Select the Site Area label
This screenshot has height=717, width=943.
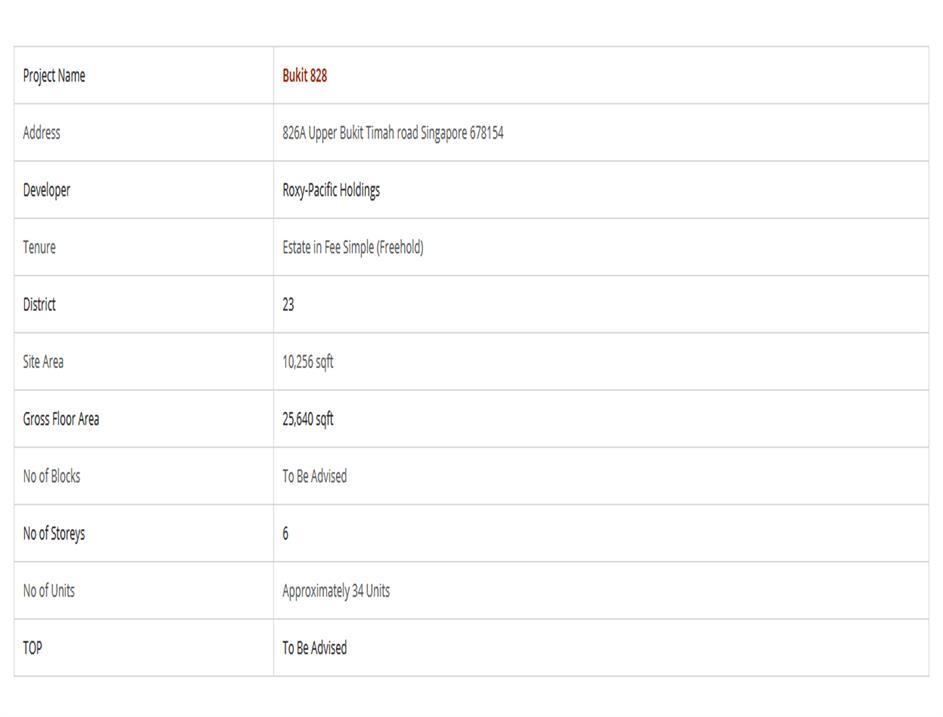point(44,362)
